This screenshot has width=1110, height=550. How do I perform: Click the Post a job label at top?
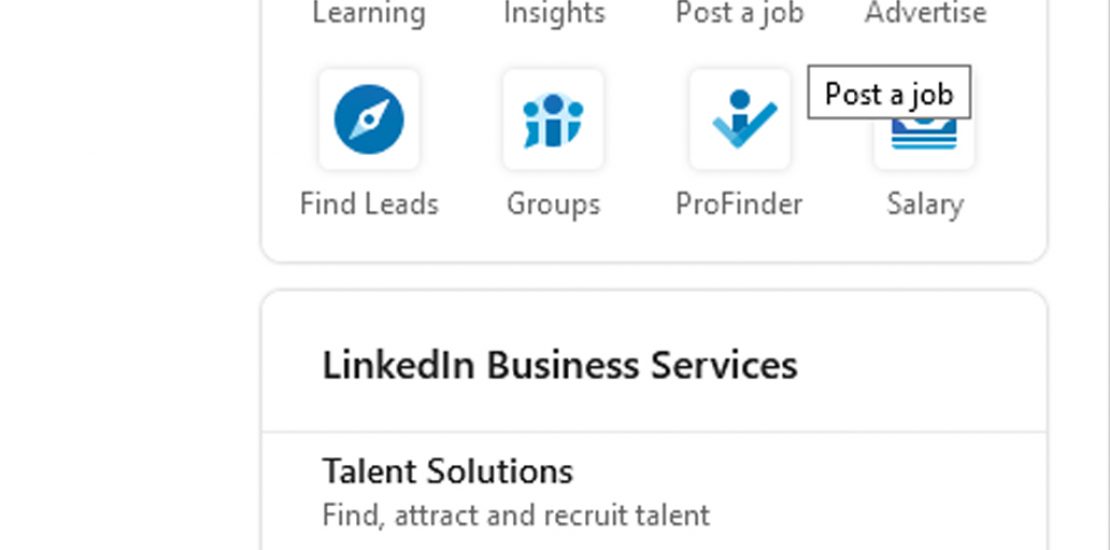pos(739,13)
